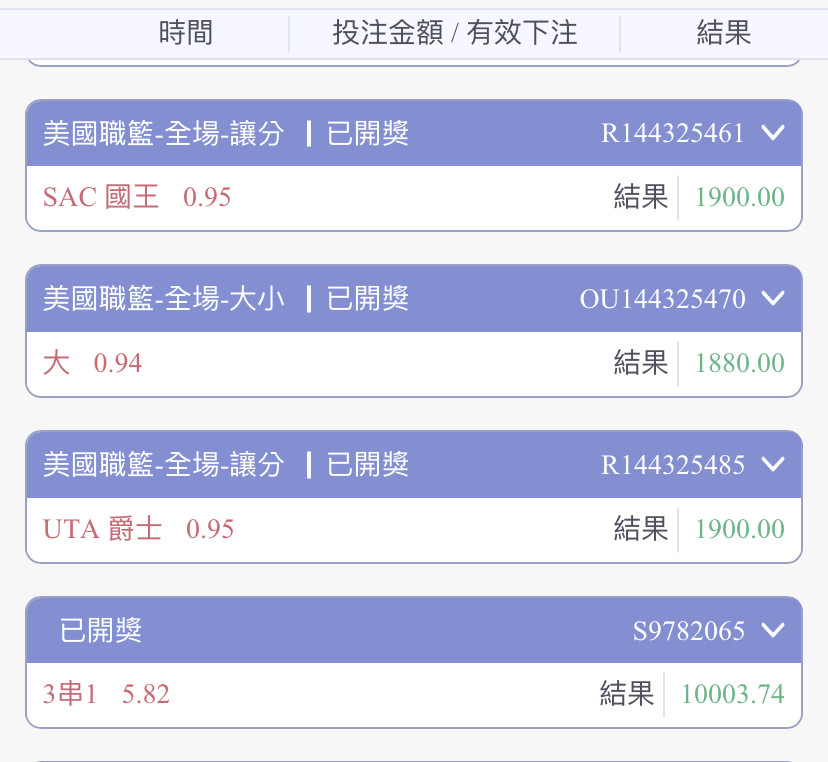Click UTA 爵士 0.95 selection
This screenshot has width=828, height=762.
click(x=138, y=529)
